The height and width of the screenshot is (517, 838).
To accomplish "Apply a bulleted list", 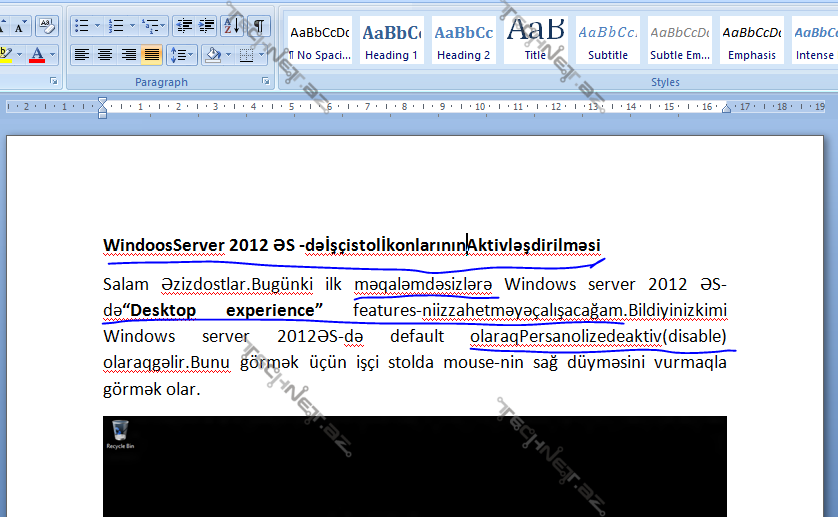I will coord(82,26).
